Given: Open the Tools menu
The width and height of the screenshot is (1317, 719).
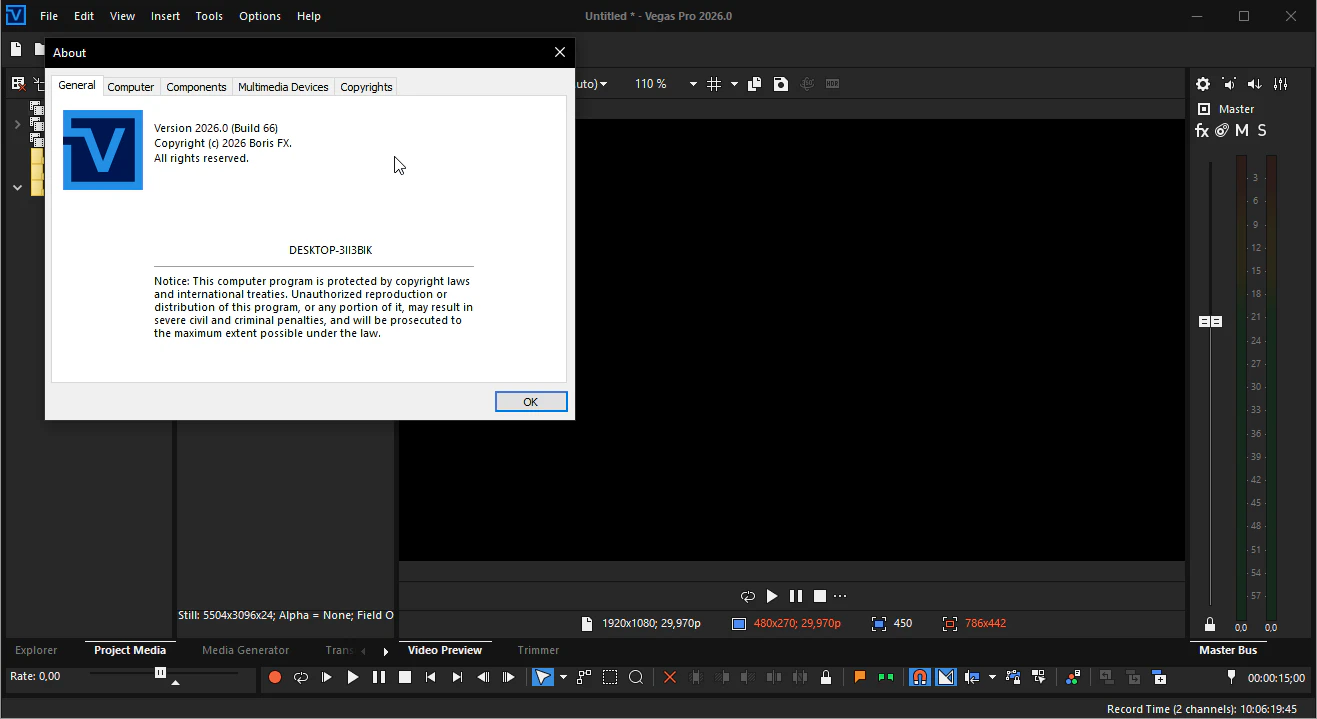Looking at the screenshot, I should pos(209,16).
